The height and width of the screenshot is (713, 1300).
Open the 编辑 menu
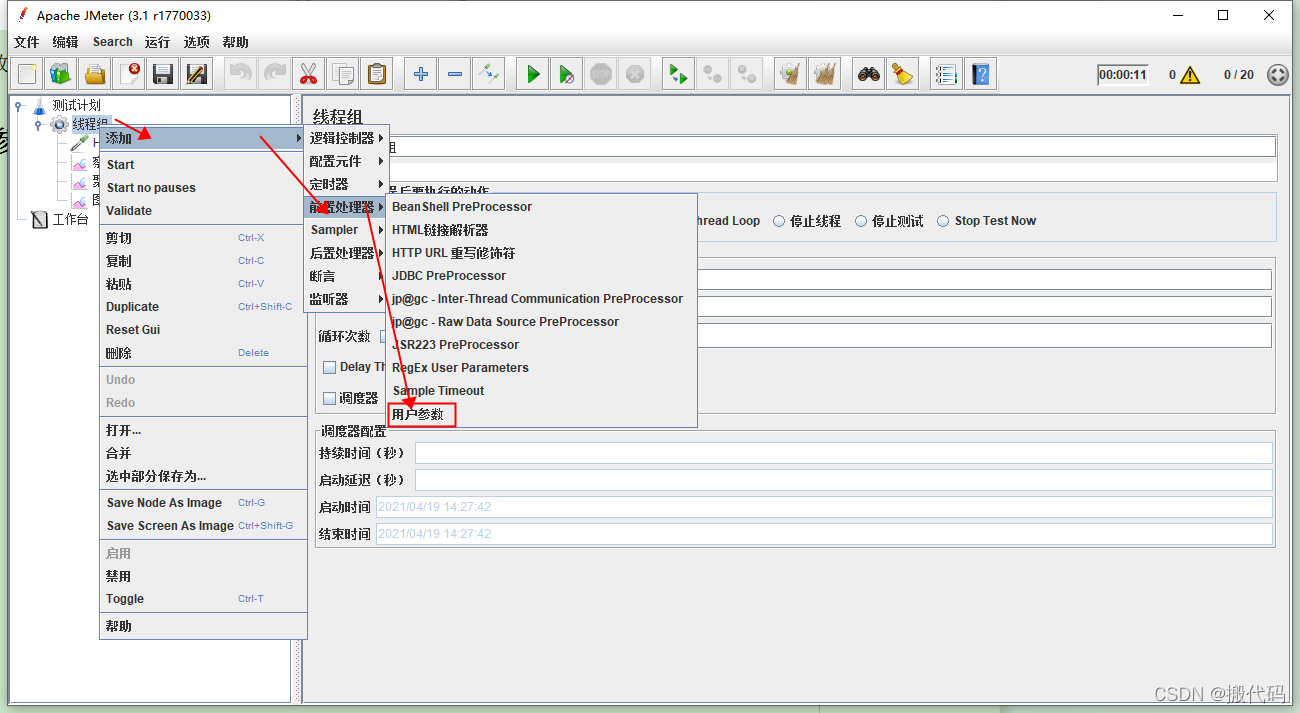click(65, 42)
